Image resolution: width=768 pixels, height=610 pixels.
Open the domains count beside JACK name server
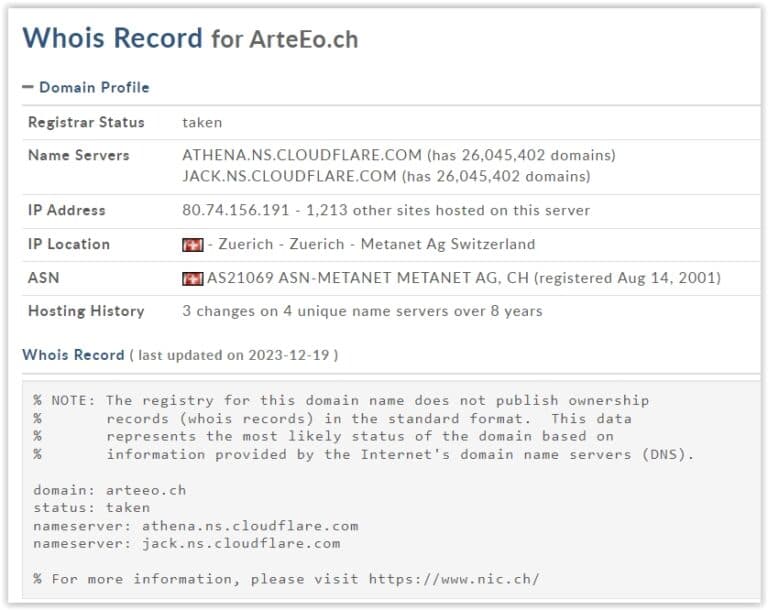click(x=496, y=177)
